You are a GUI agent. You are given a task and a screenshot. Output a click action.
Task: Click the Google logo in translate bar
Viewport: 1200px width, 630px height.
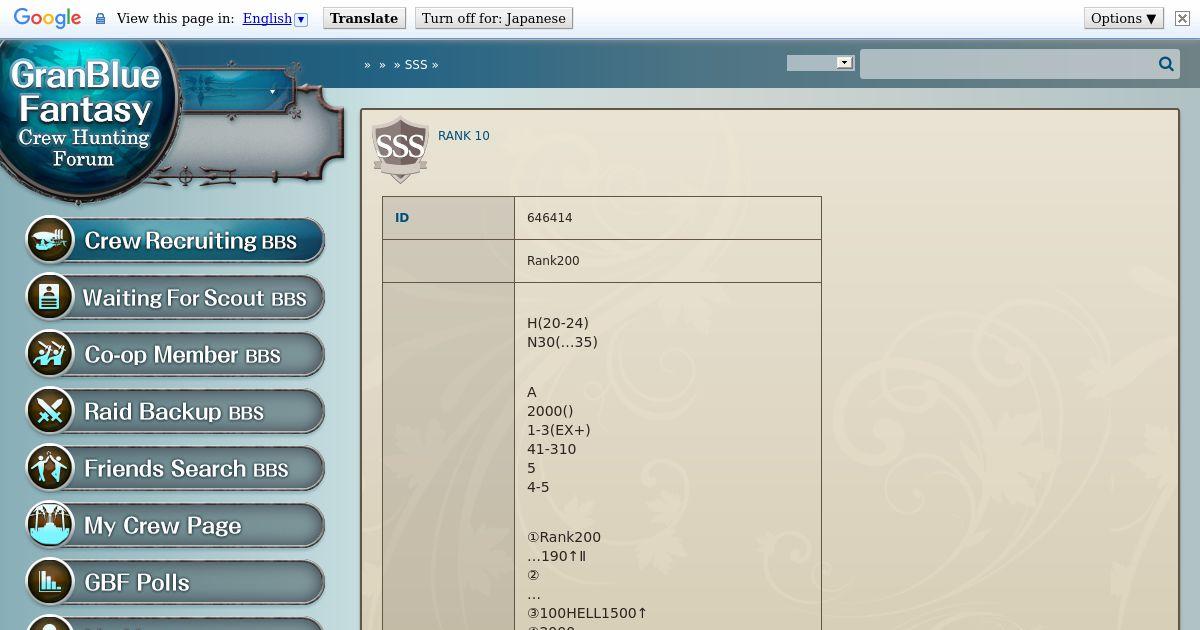pyautogui.click(x=47, y=18)
